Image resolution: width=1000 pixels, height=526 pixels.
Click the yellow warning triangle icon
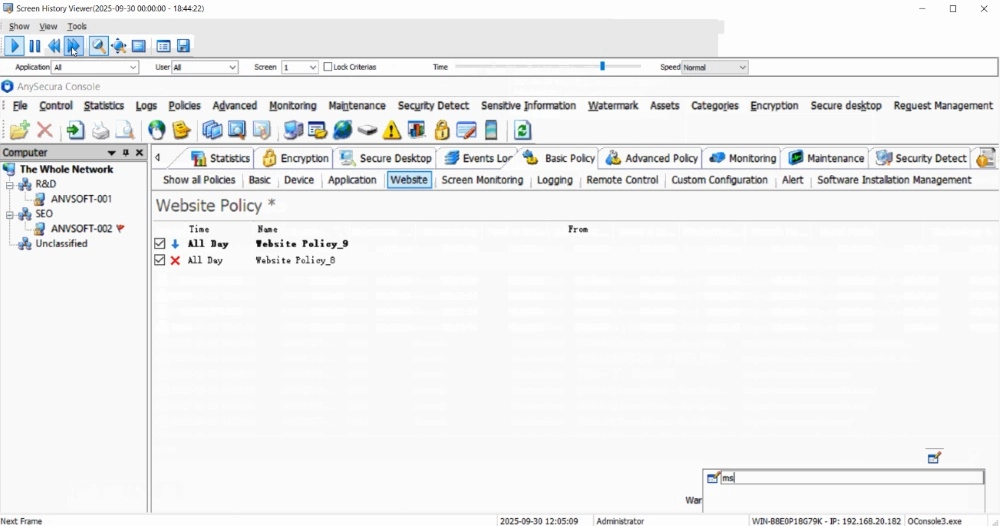[x=392, y=130]
